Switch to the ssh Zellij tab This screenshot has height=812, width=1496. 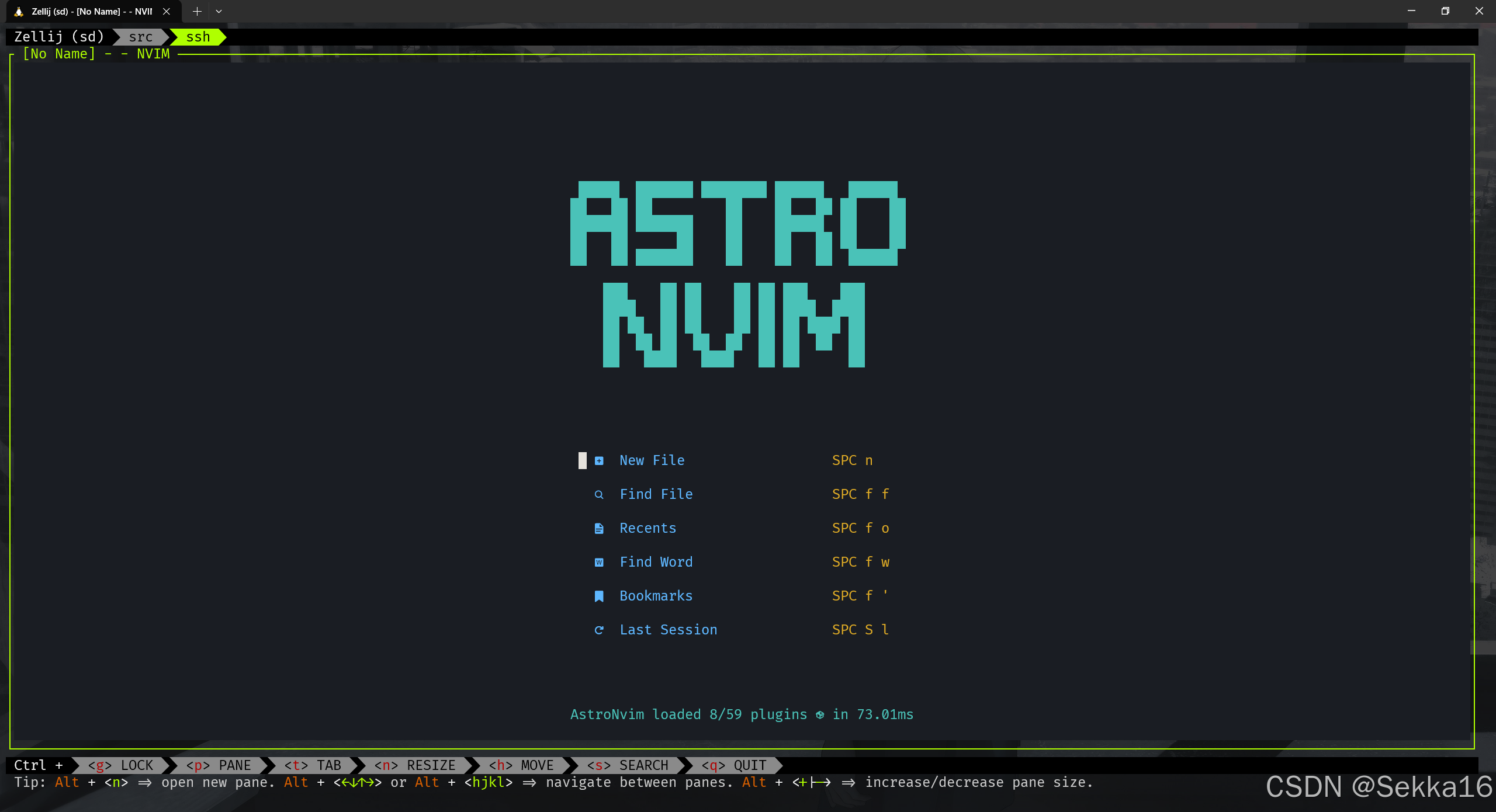pyautogui.click(x=198, y=37)
